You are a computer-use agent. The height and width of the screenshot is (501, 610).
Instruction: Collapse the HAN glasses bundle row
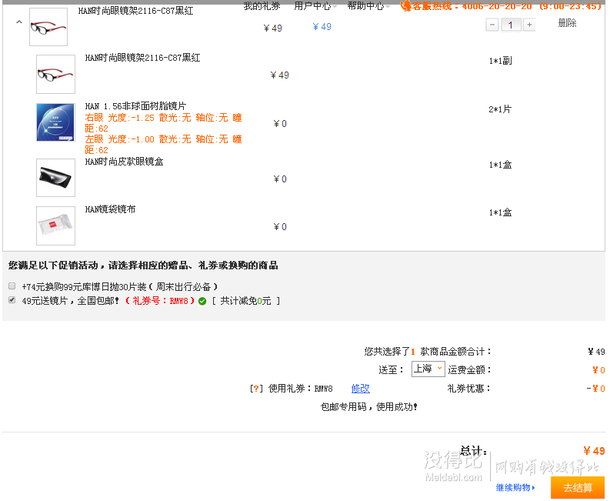coord(19,22)
